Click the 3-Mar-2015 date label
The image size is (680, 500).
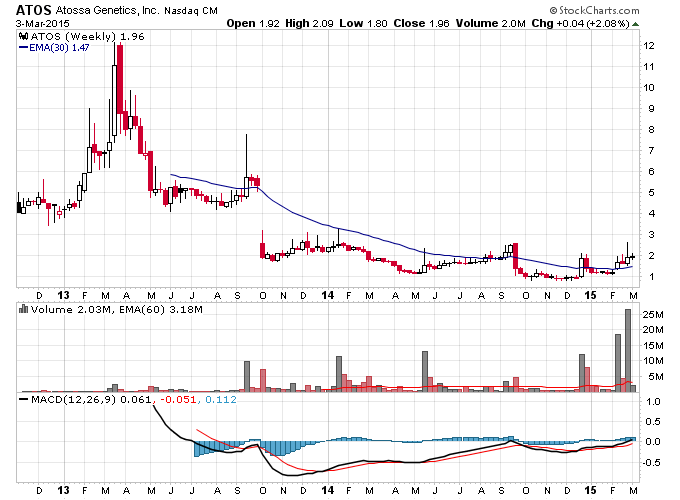click(x=42, y=23)
